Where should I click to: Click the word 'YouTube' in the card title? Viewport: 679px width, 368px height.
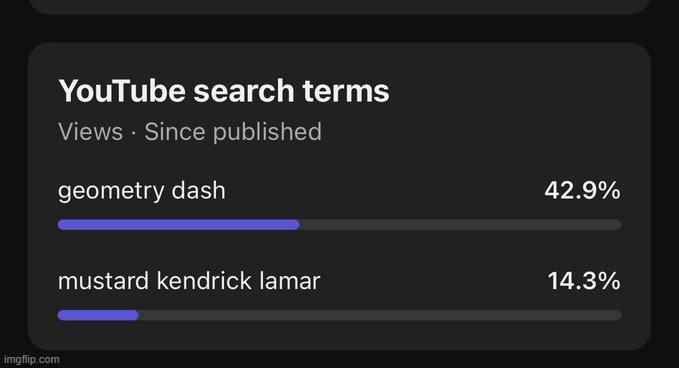(x=122, y=91)
